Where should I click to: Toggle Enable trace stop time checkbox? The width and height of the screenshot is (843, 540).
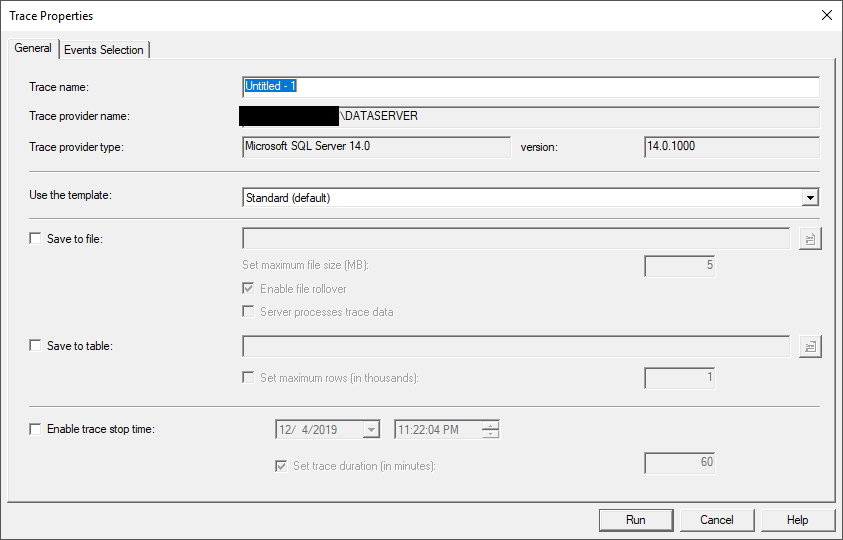pos(36,429)
